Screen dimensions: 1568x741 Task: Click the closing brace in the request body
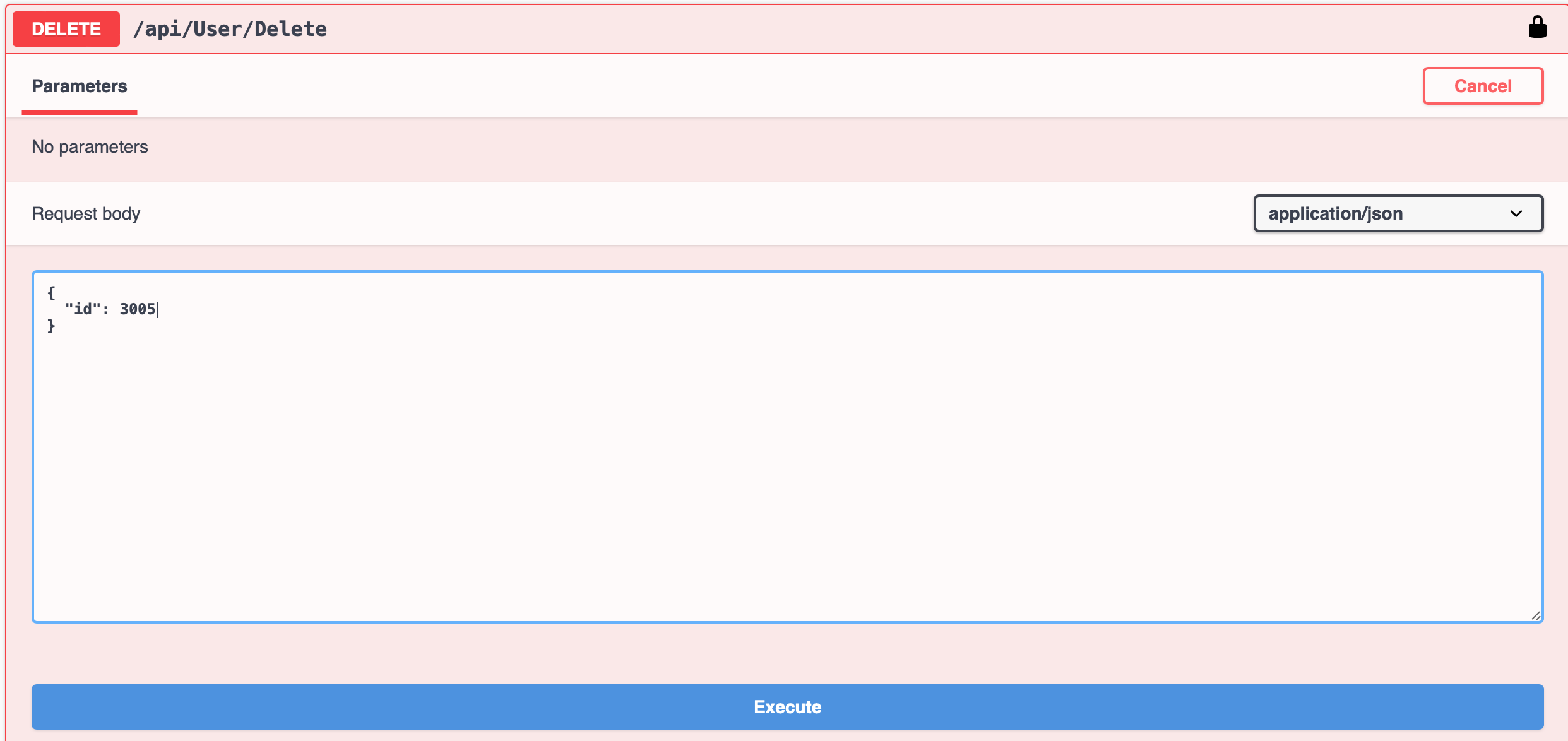pyautogui.click(x=51, y=326)
